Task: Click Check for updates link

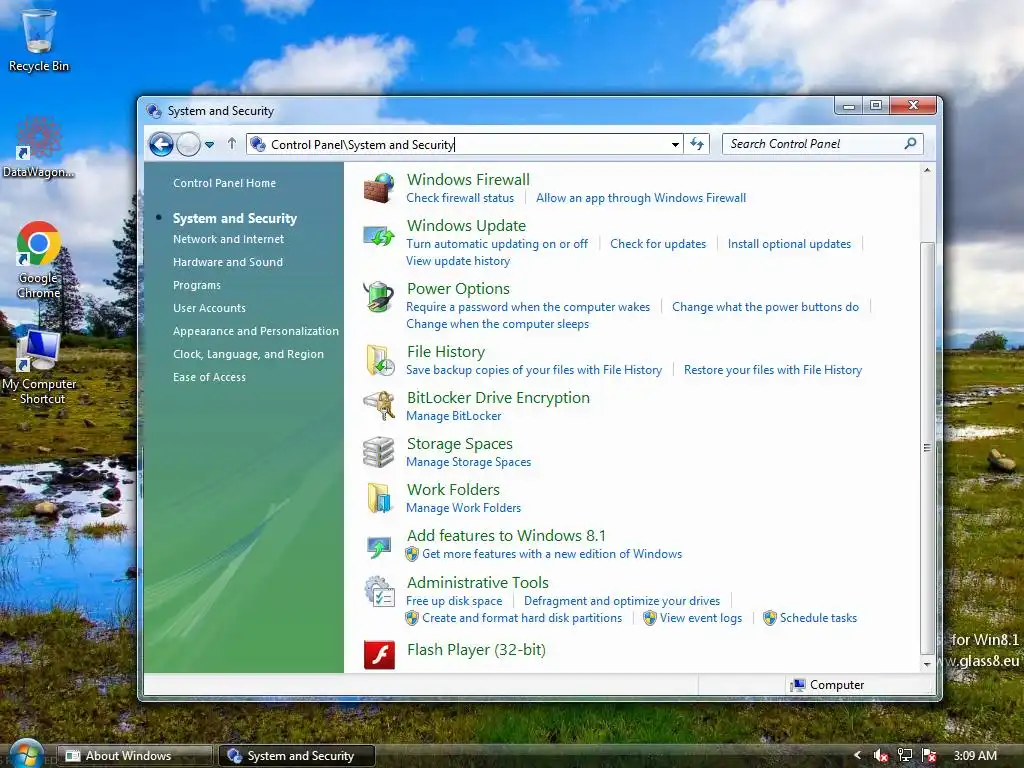Action: pyautogui.click(x=658, y=244)
